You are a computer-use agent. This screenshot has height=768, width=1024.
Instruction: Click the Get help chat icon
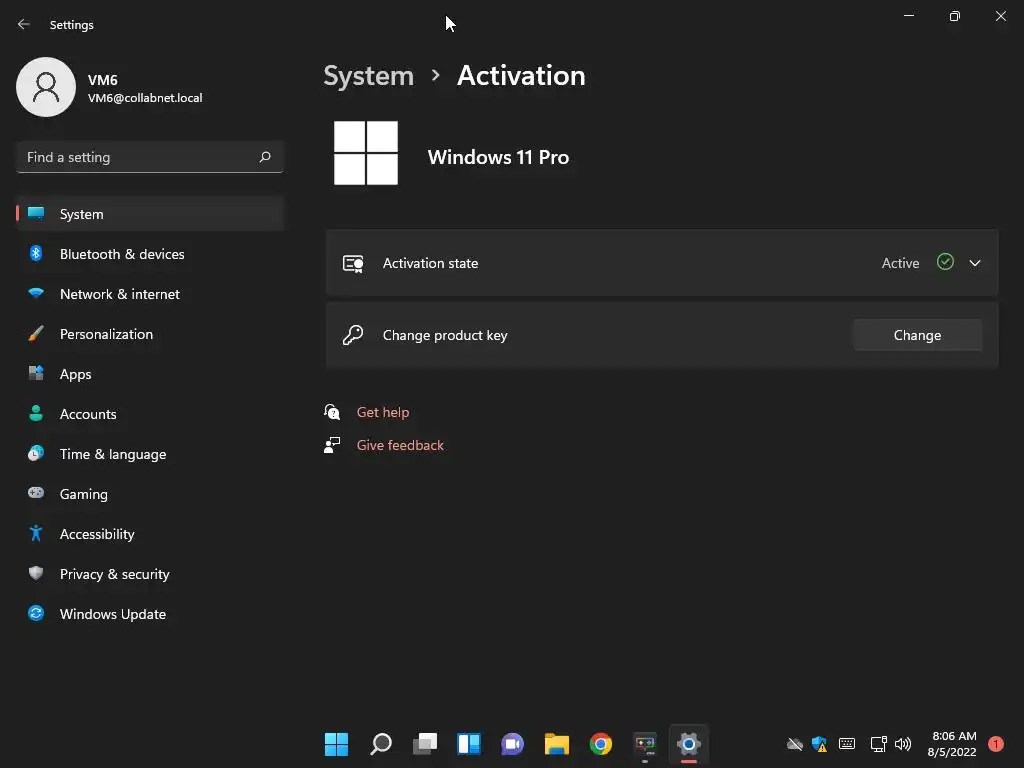click(332, 412)
